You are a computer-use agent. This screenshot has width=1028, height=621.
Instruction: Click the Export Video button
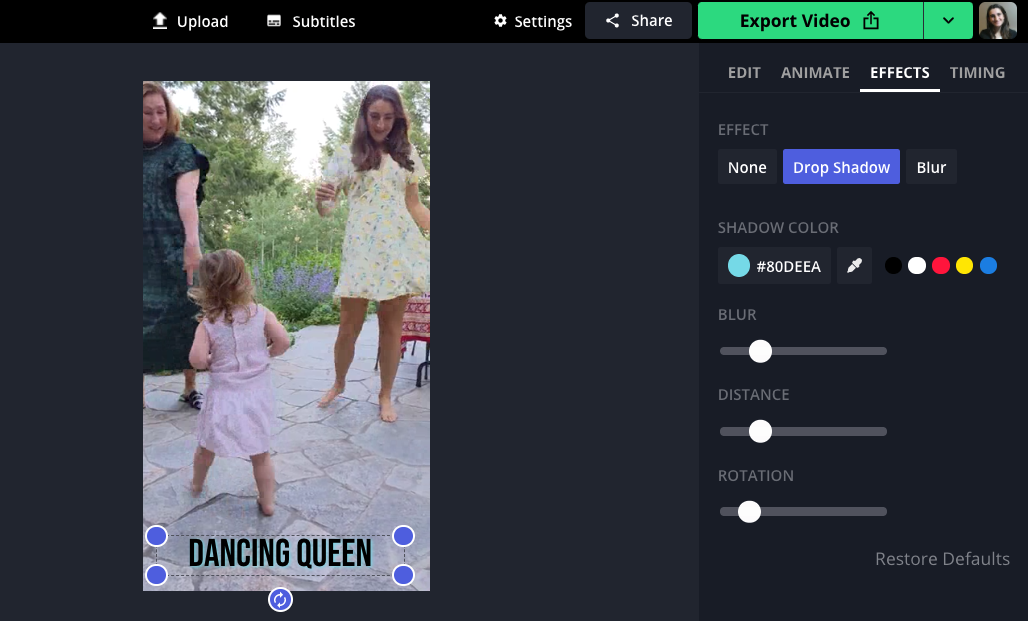pos(809,21)
